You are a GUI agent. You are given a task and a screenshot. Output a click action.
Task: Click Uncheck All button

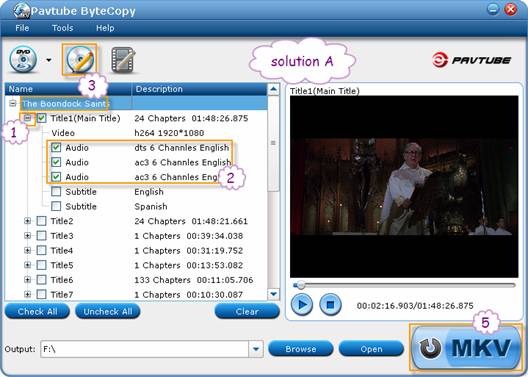click(108, 311)
